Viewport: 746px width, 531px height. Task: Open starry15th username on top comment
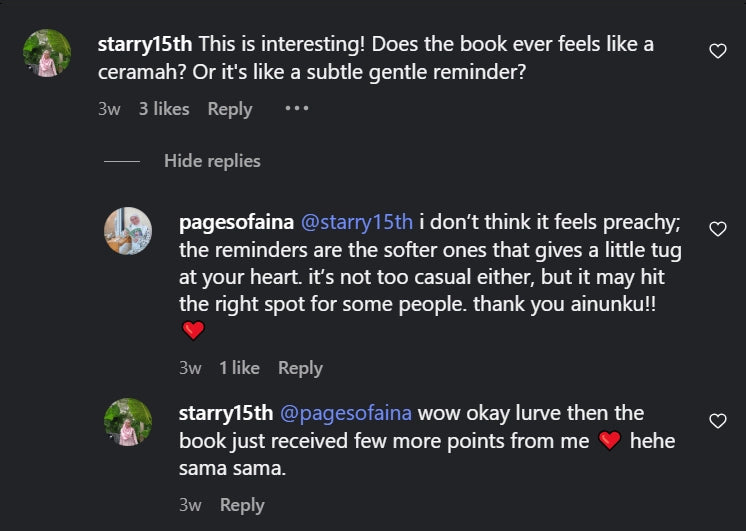(x=146, y=45)
